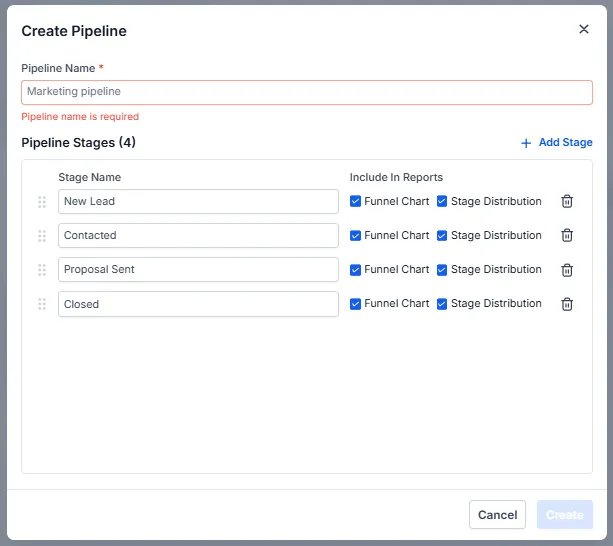Click the 'Pipeline name is required' error text
Screen dimensions: 613x546
pyautogui.click(x=80, y=116)
